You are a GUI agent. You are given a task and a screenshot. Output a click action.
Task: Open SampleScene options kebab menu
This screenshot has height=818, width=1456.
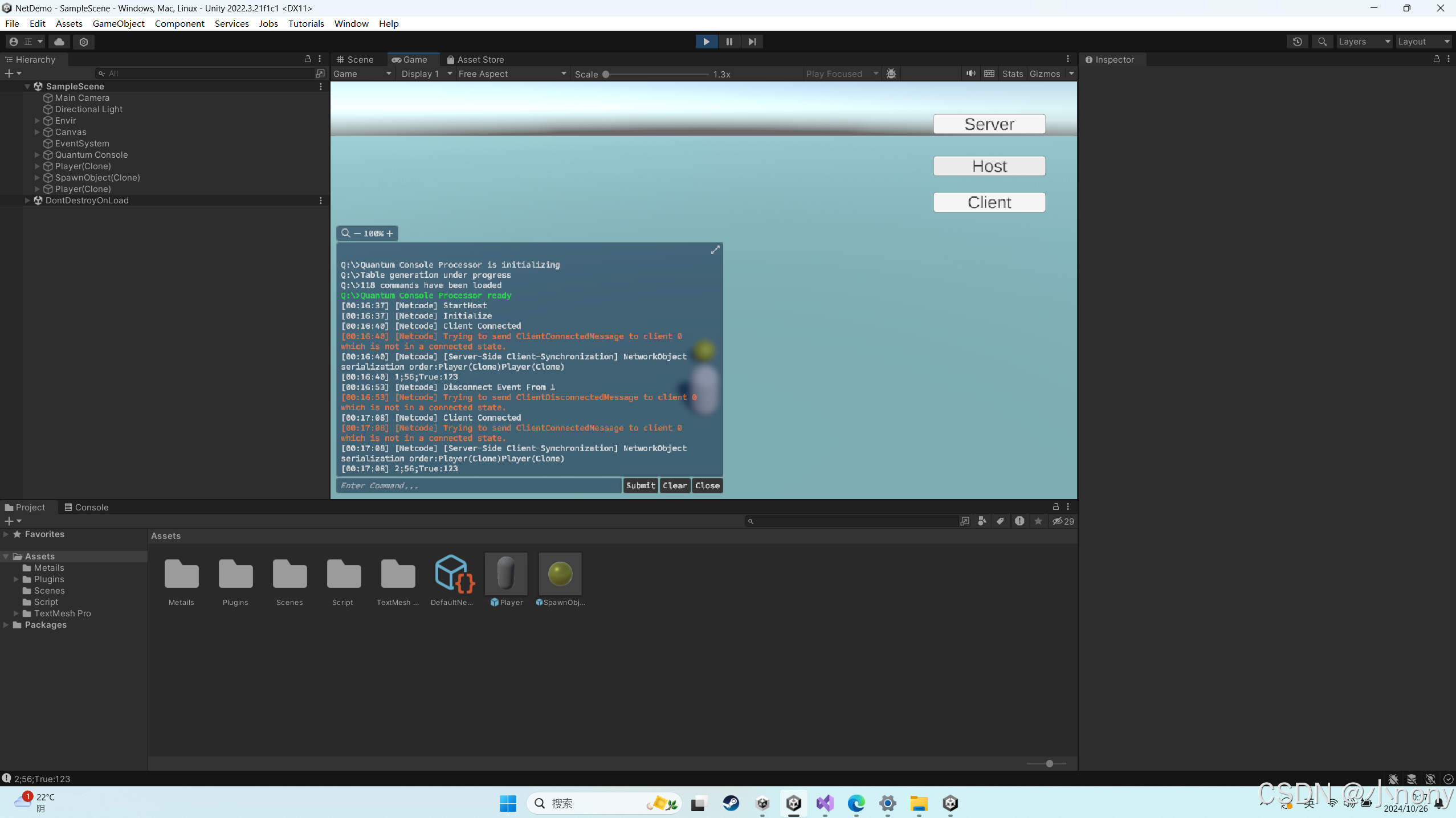click(321, 87)
